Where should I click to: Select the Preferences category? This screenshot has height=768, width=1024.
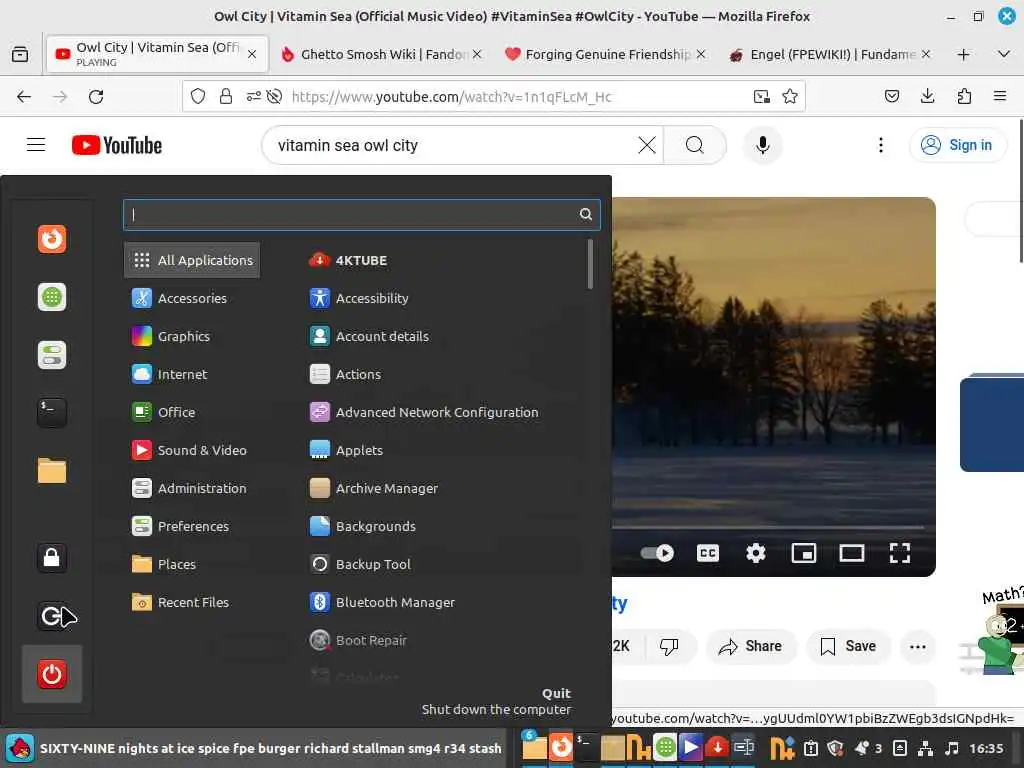pyautogui.click(x=192, y=526)
